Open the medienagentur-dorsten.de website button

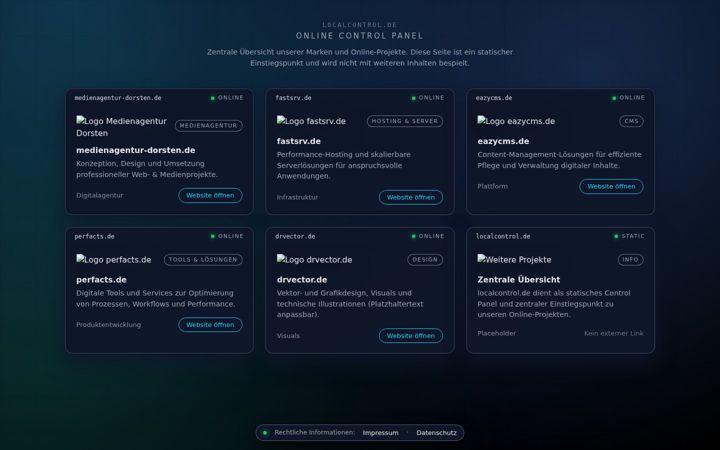210,195
